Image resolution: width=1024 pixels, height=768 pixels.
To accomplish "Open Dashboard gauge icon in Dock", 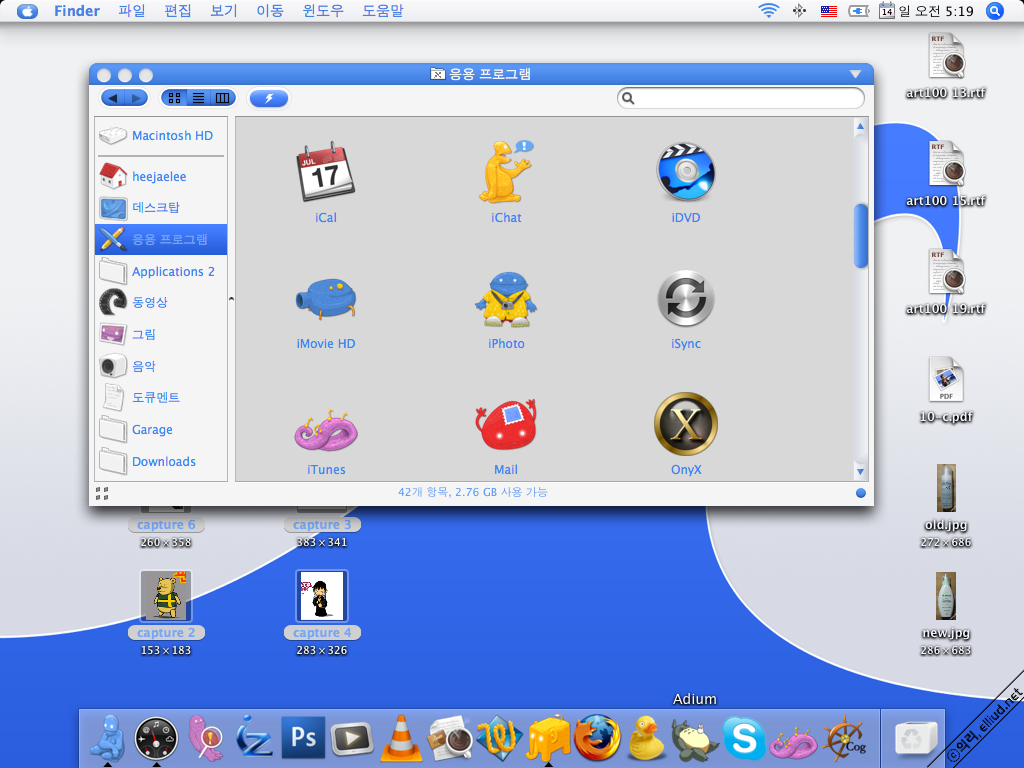I will tap(156, 739).
